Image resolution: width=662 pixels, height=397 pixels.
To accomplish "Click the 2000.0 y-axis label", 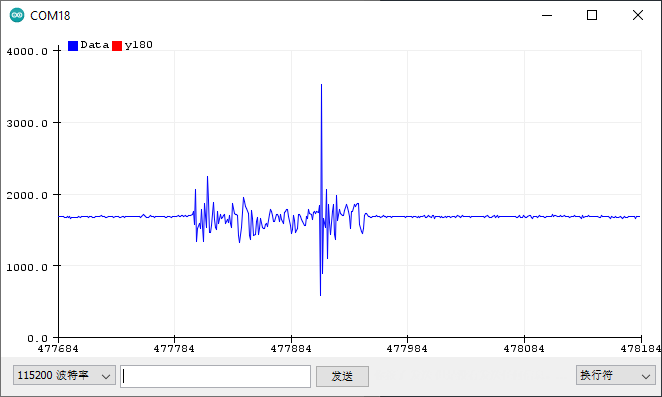I will point(27,195).
